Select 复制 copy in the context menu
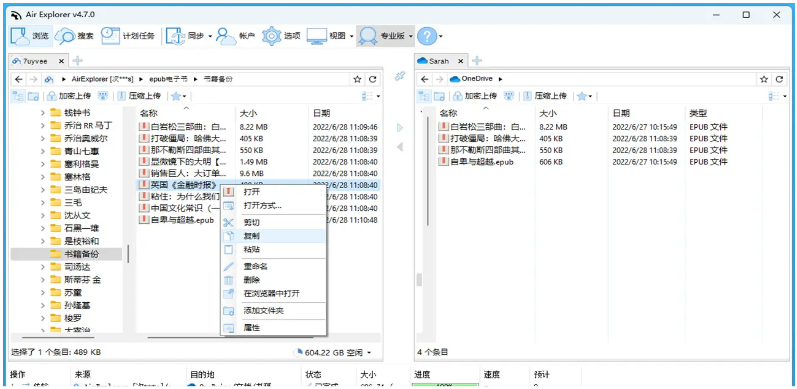This screenshot has width=797, height=389. (x=273, y=236)
